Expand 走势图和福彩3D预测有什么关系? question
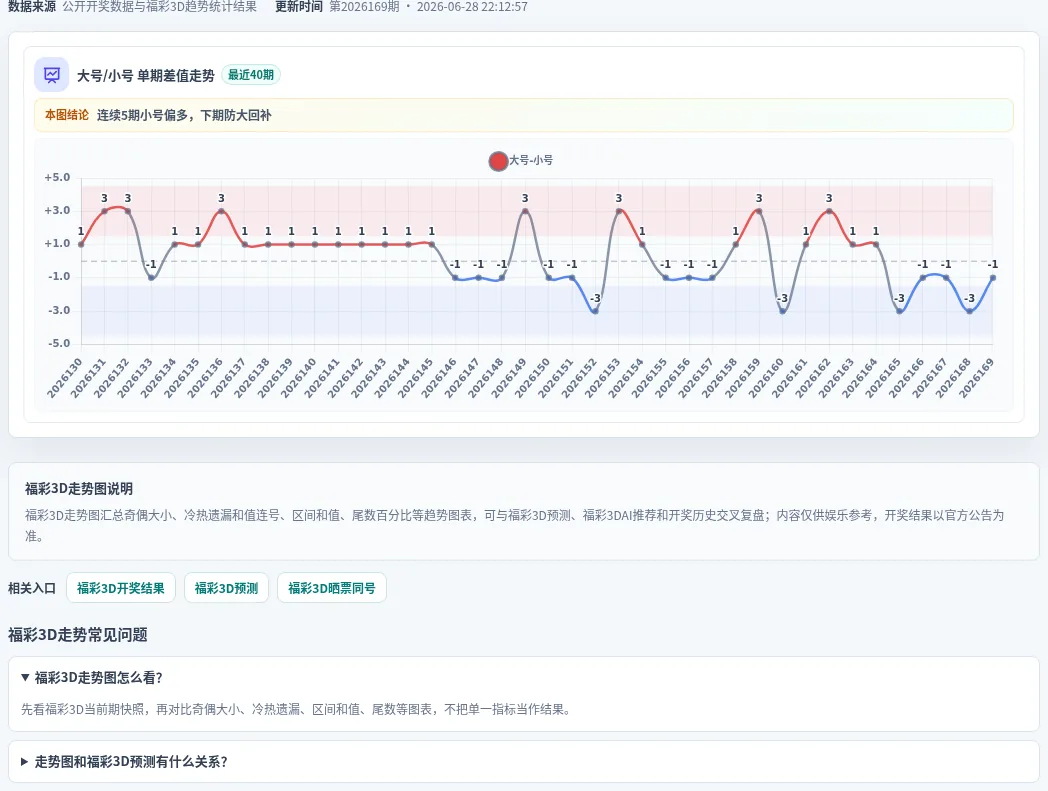 [523, 762]
